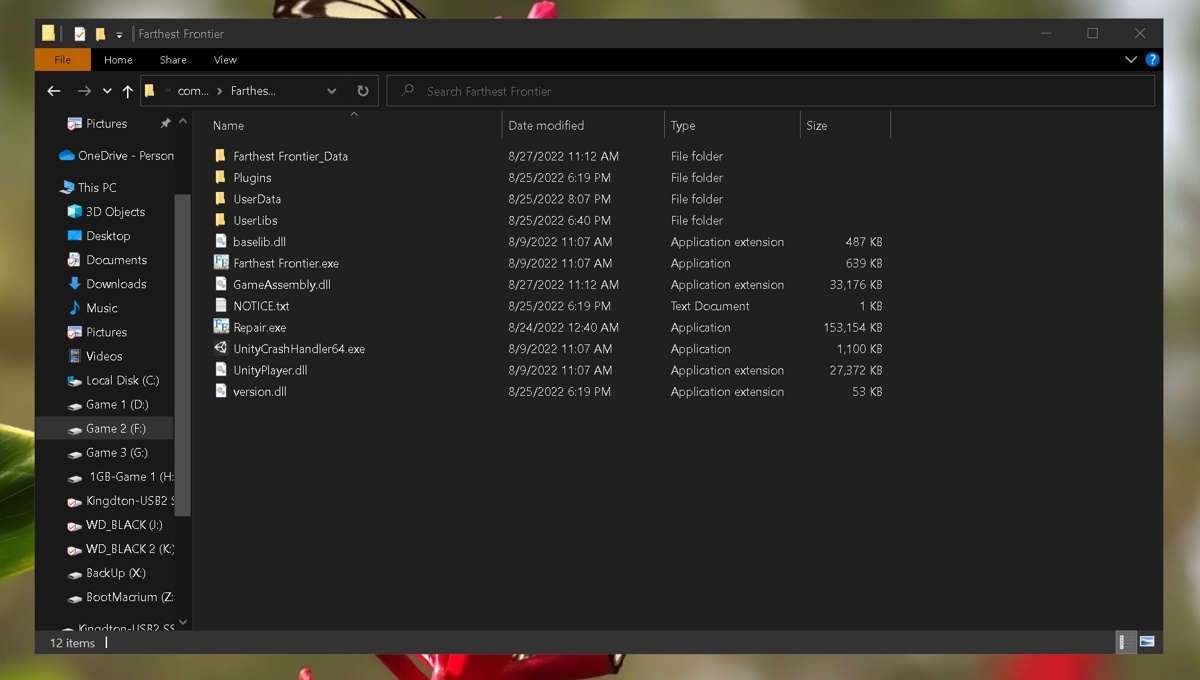The width and height of the screenshot is (1200, 680).
Task: Select the Farthest Frontier_Data folder icon
Action: 221,156
